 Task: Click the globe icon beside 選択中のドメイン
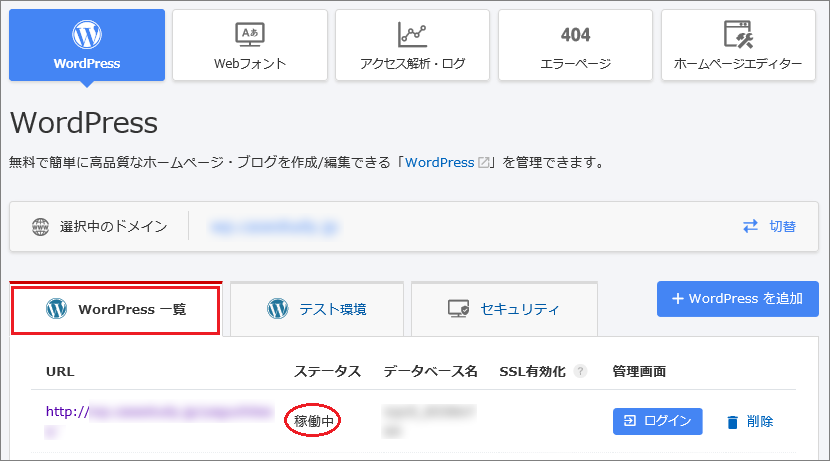click(x=40, y=227)
